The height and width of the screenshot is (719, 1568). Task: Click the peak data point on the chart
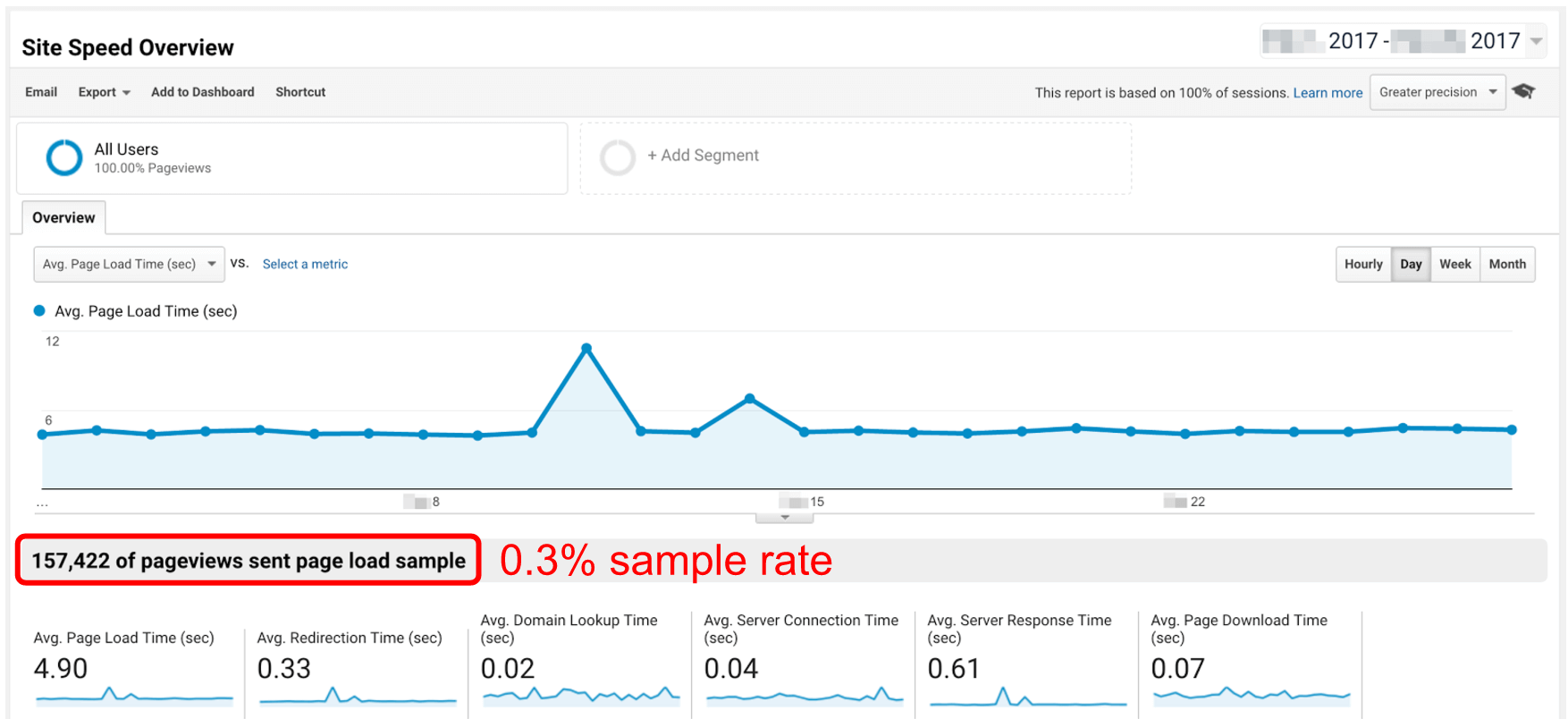(x=586, y=348)
